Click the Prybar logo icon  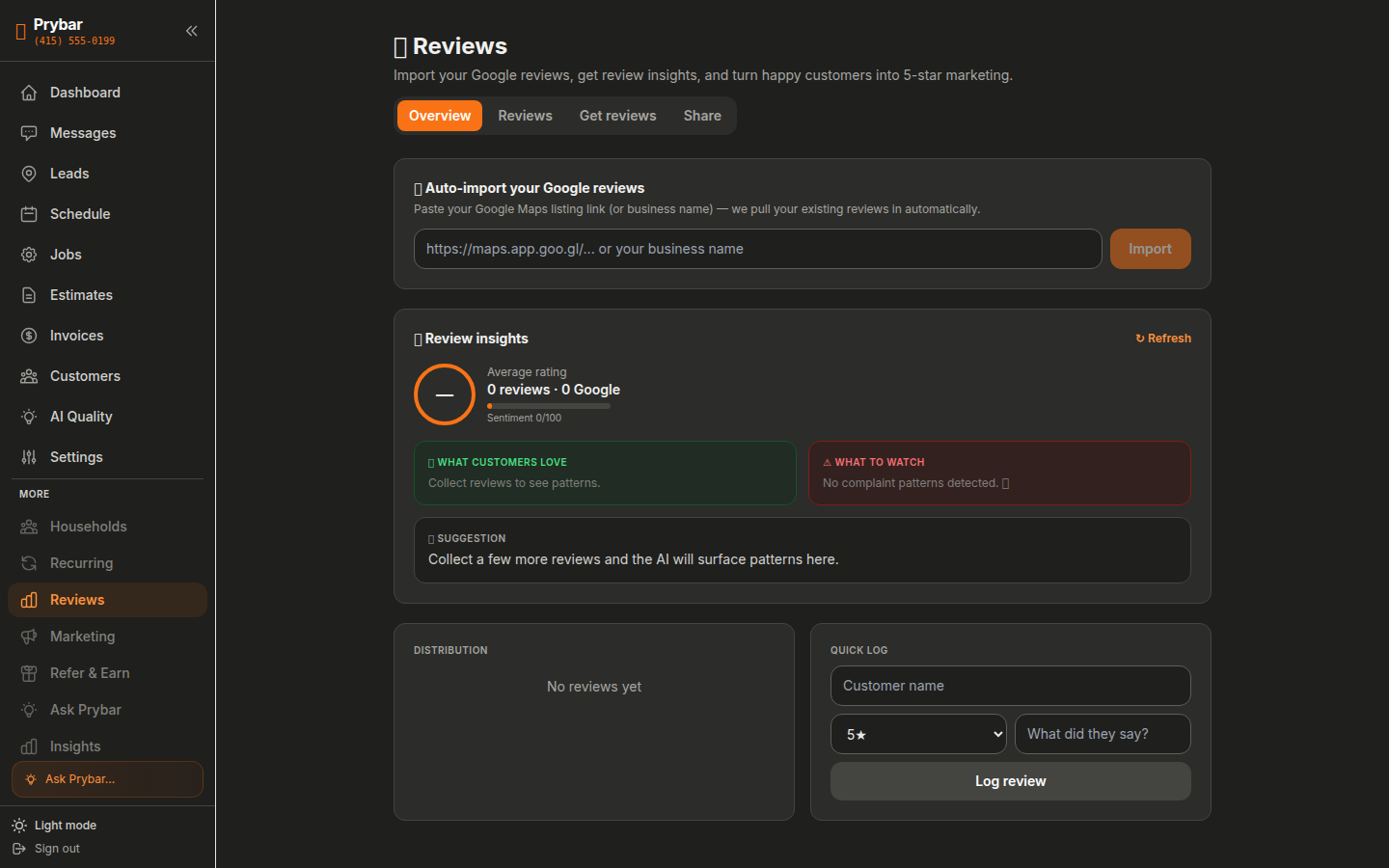20,32
